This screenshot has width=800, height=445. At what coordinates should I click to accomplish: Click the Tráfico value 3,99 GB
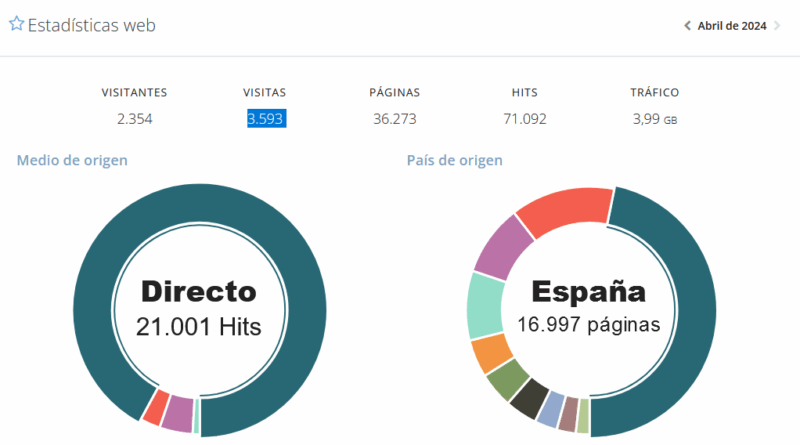click(655, 119)
